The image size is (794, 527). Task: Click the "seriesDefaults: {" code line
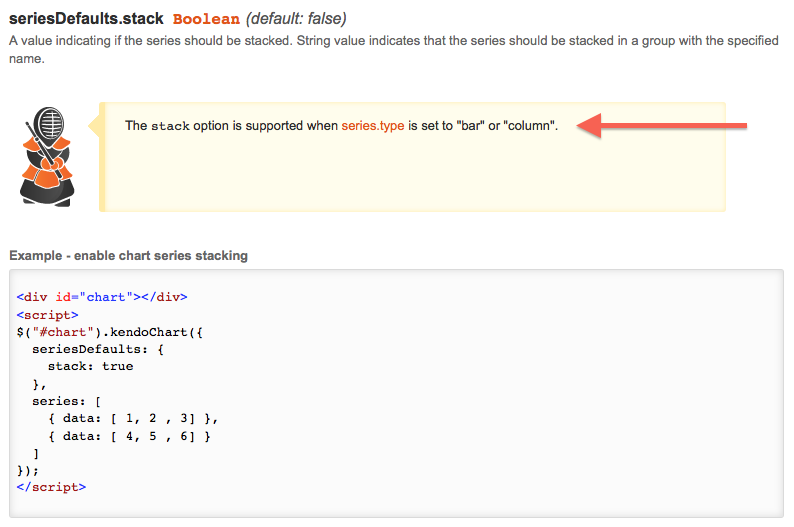[x=97, y=349]
